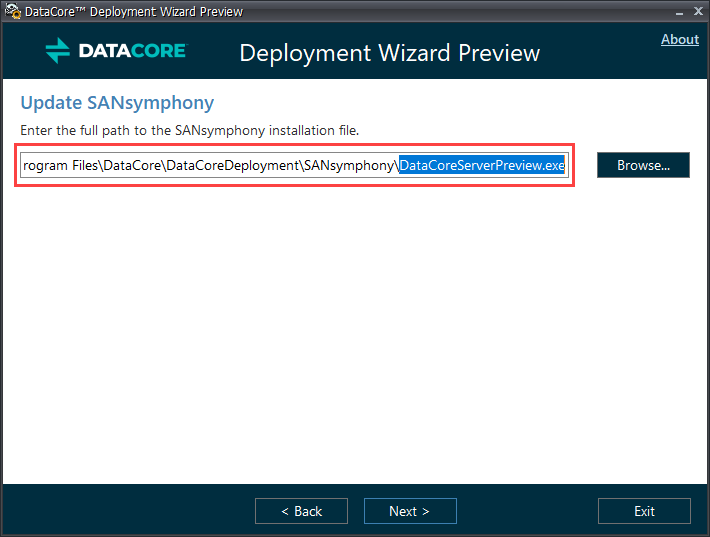
Task: Click the 'Update SANsymphony' heading
Action: pyautogui.click(x=117, y=103)
